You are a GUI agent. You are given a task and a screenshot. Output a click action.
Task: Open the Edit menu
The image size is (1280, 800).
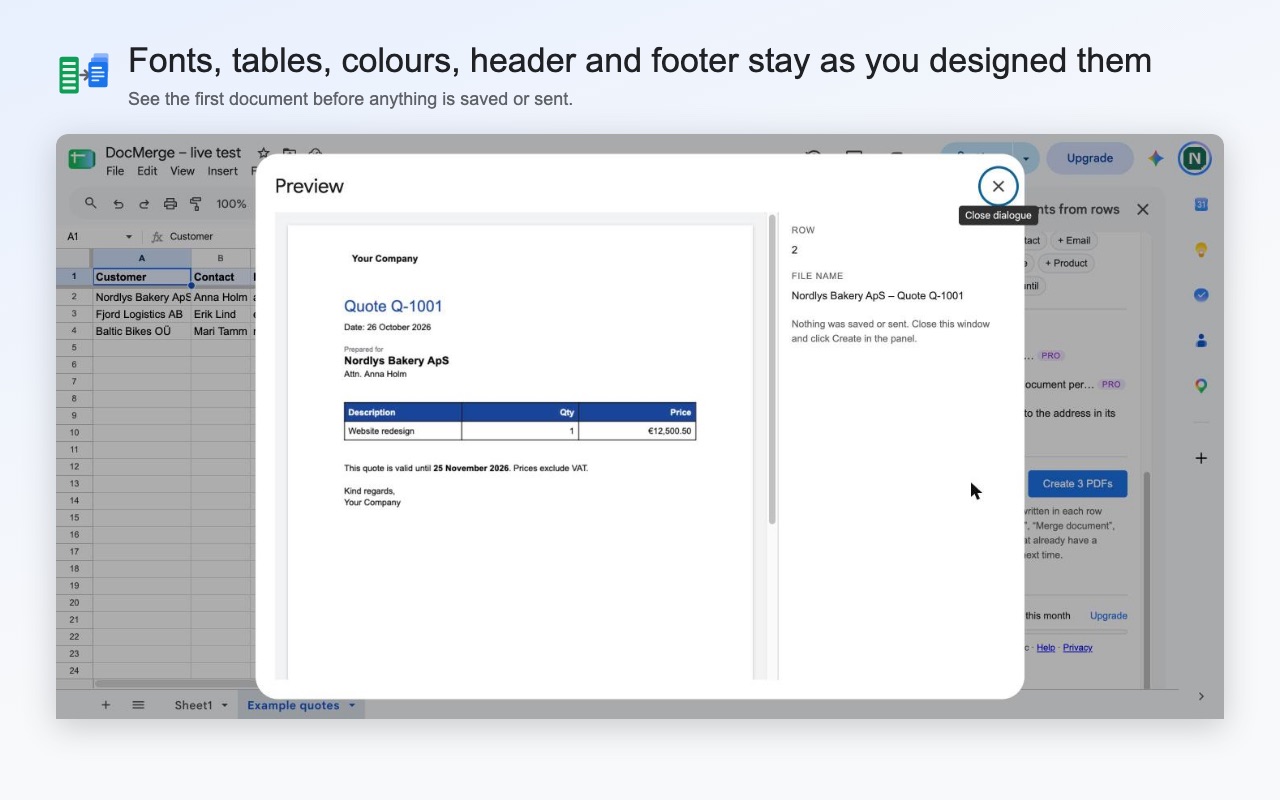pyautogui.click(x=147, y=171)
